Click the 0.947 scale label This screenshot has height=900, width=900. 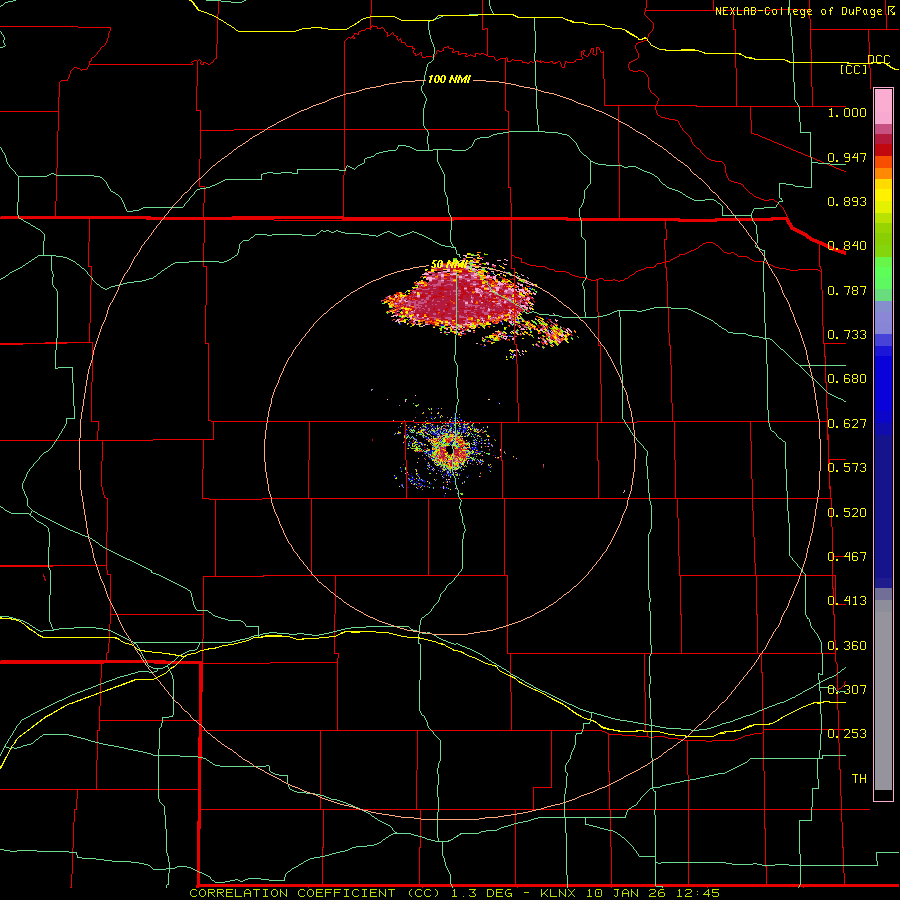(x=847, y=157)
